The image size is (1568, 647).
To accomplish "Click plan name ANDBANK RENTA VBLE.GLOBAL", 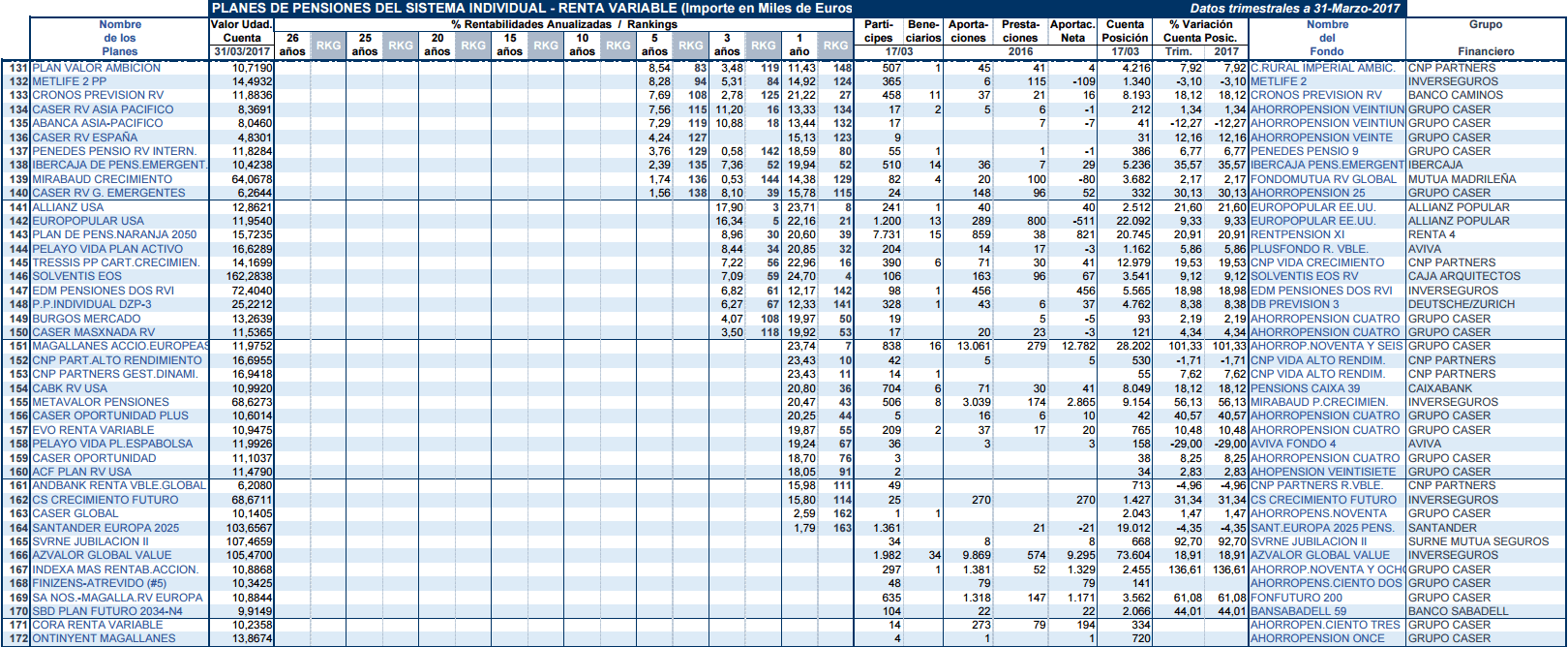I will point(119,485).
